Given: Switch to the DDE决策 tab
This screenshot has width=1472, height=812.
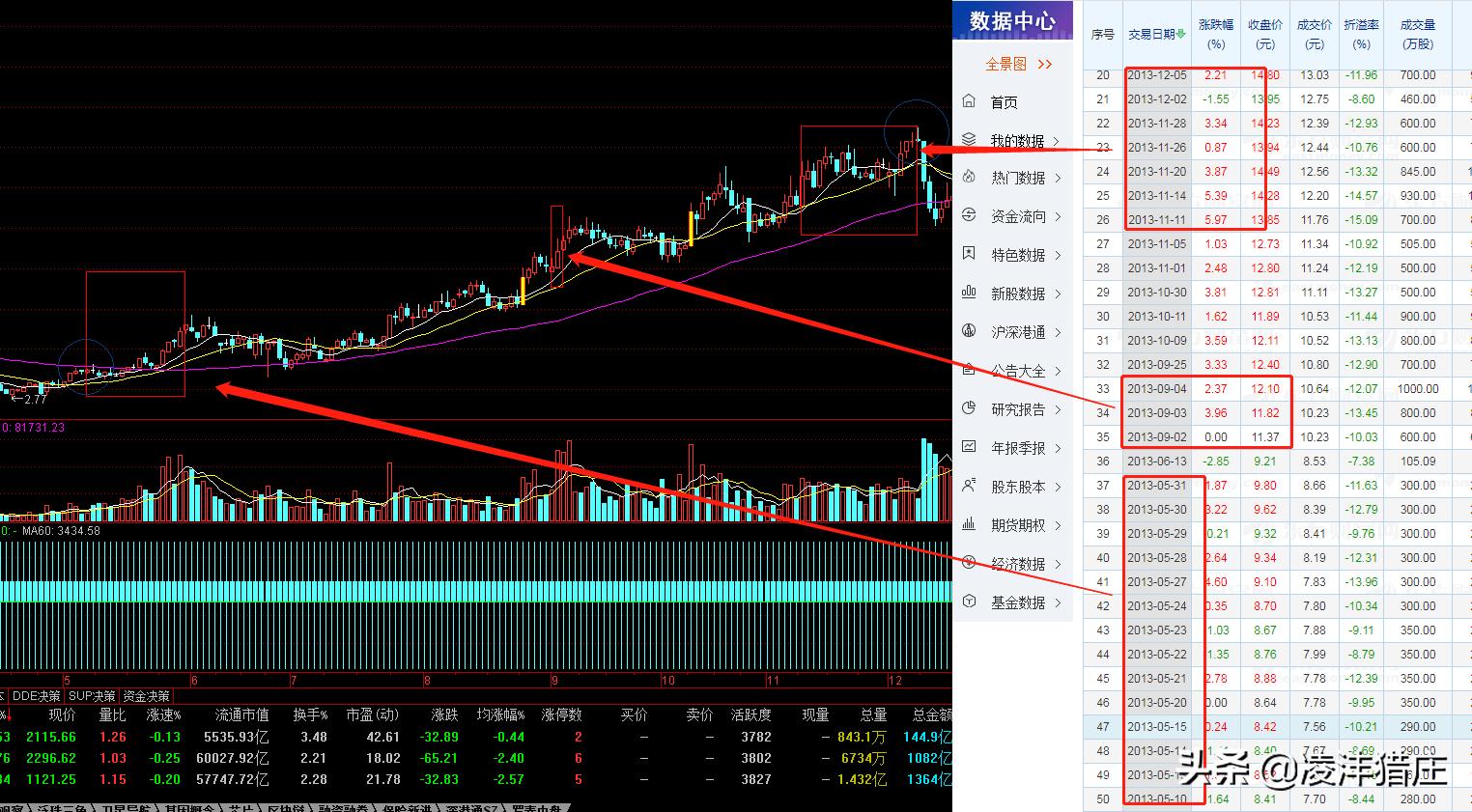Looking at the screenshot, I should 37,696.
